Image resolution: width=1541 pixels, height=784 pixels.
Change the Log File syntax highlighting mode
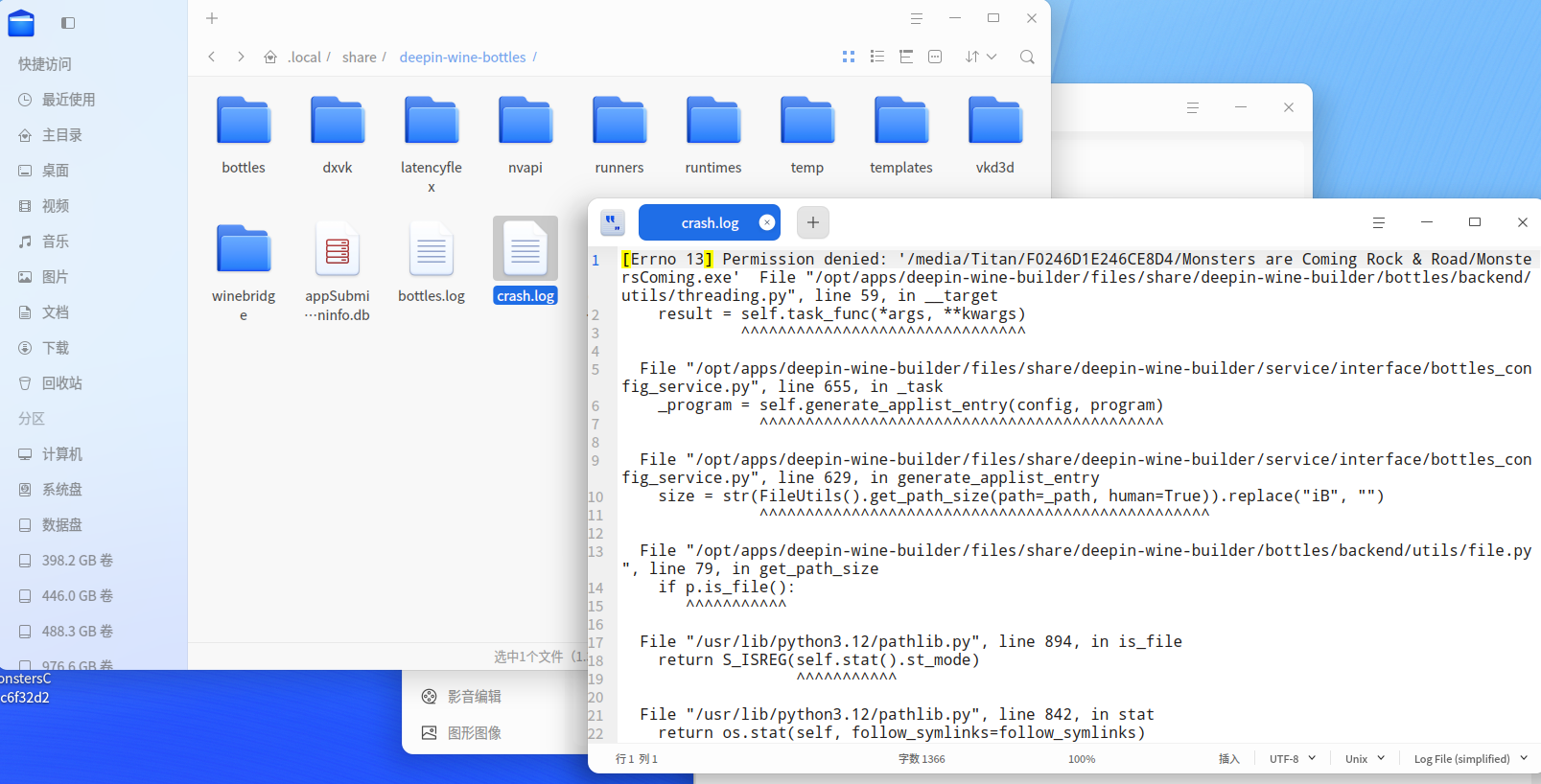click(x=1469, y=759)
